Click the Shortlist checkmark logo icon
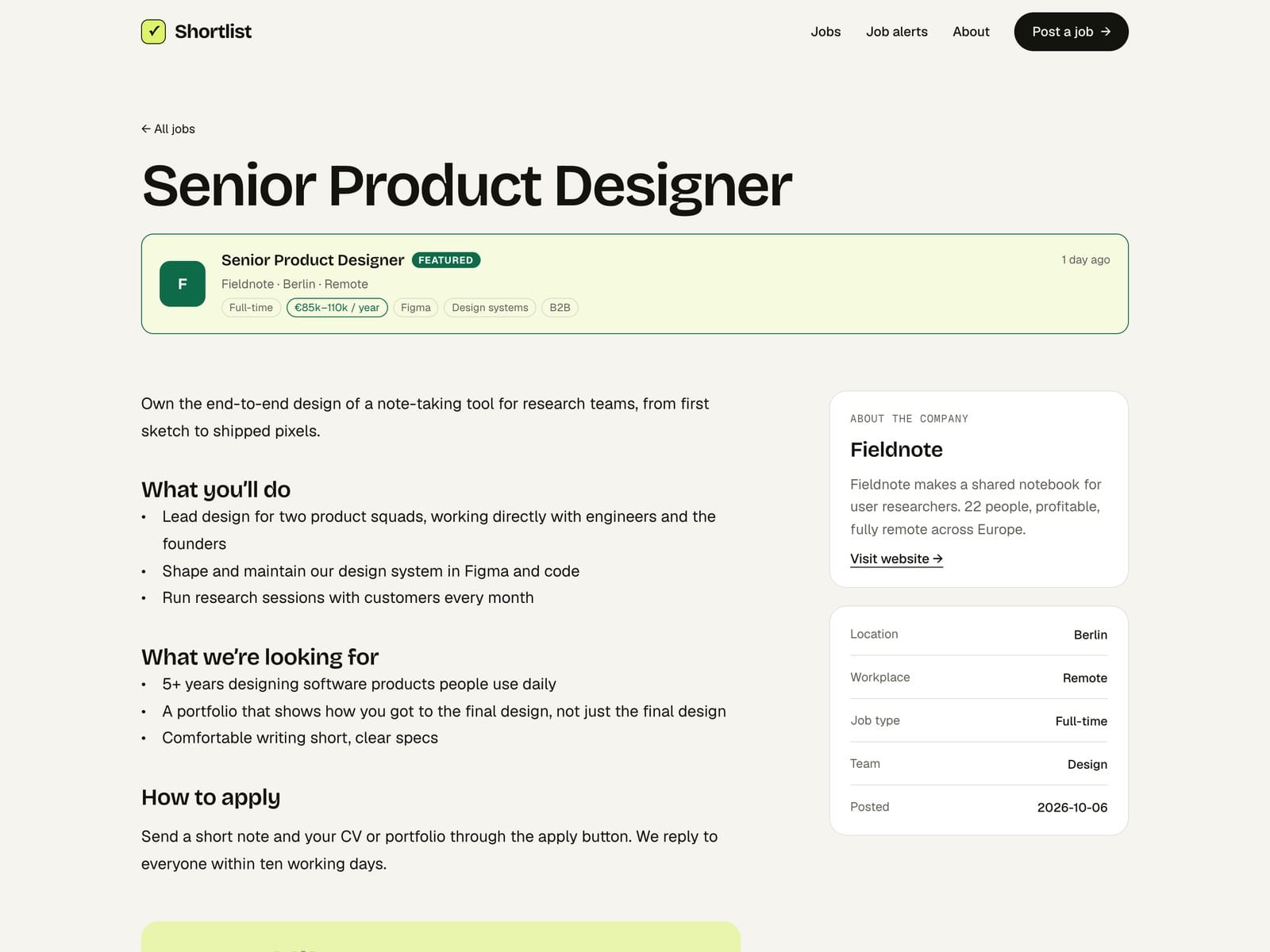Screen dimensions: 1270x952 tap(153, 32)
